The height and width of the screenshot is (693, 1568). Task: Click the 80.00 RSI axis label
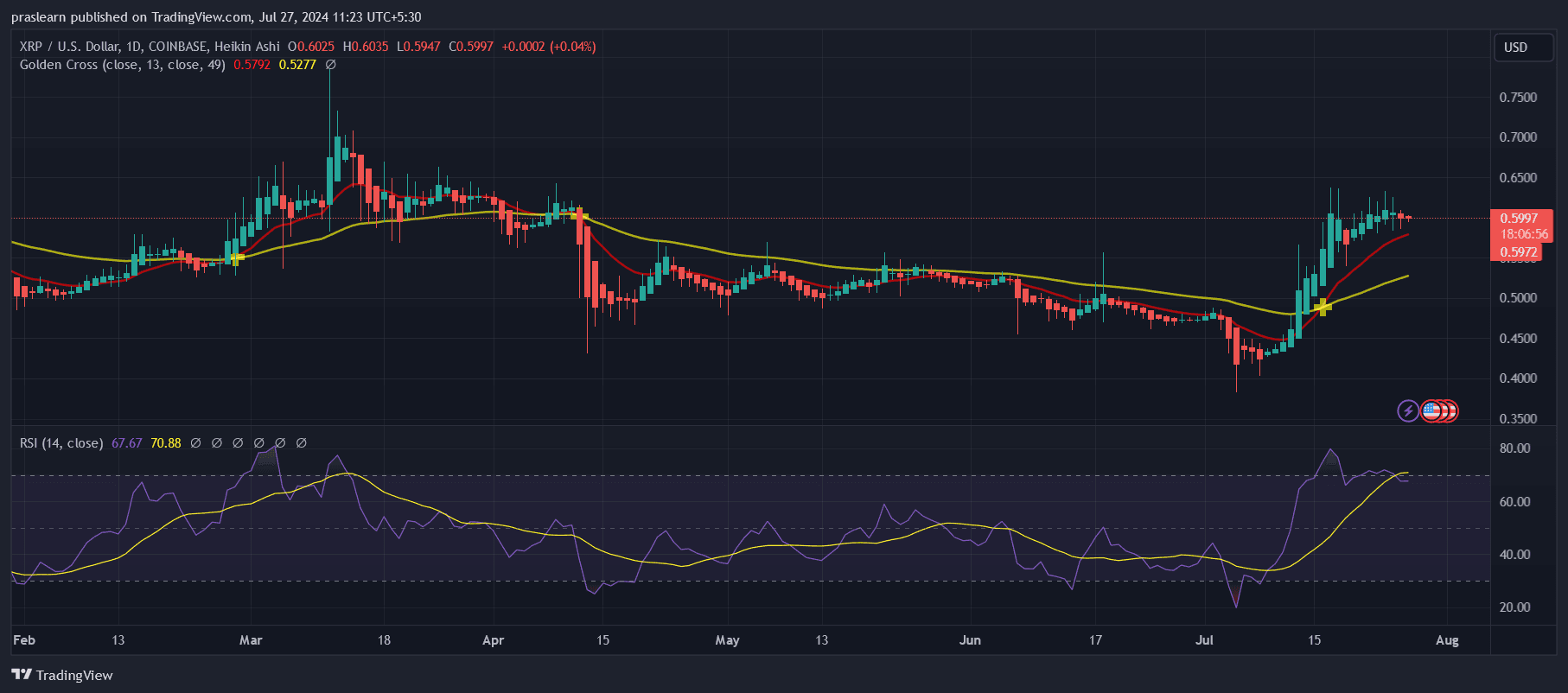[x=1514, y=448]
